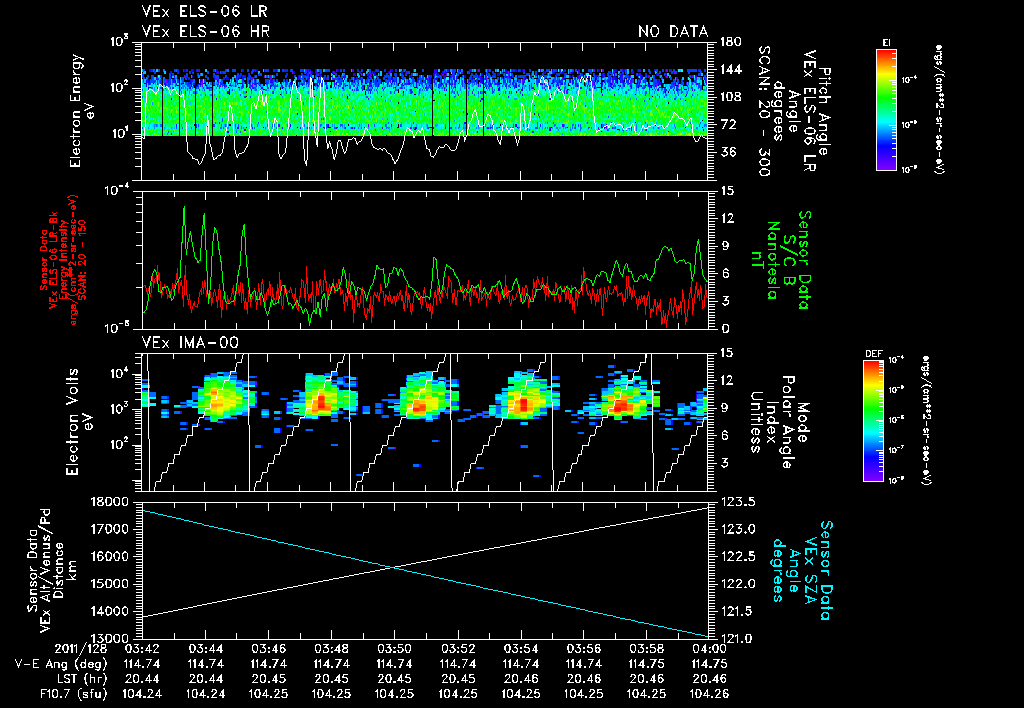Click the 'VEx IMA-00' panel title
Screen dimensions: 1024x708
coord(190,342)
